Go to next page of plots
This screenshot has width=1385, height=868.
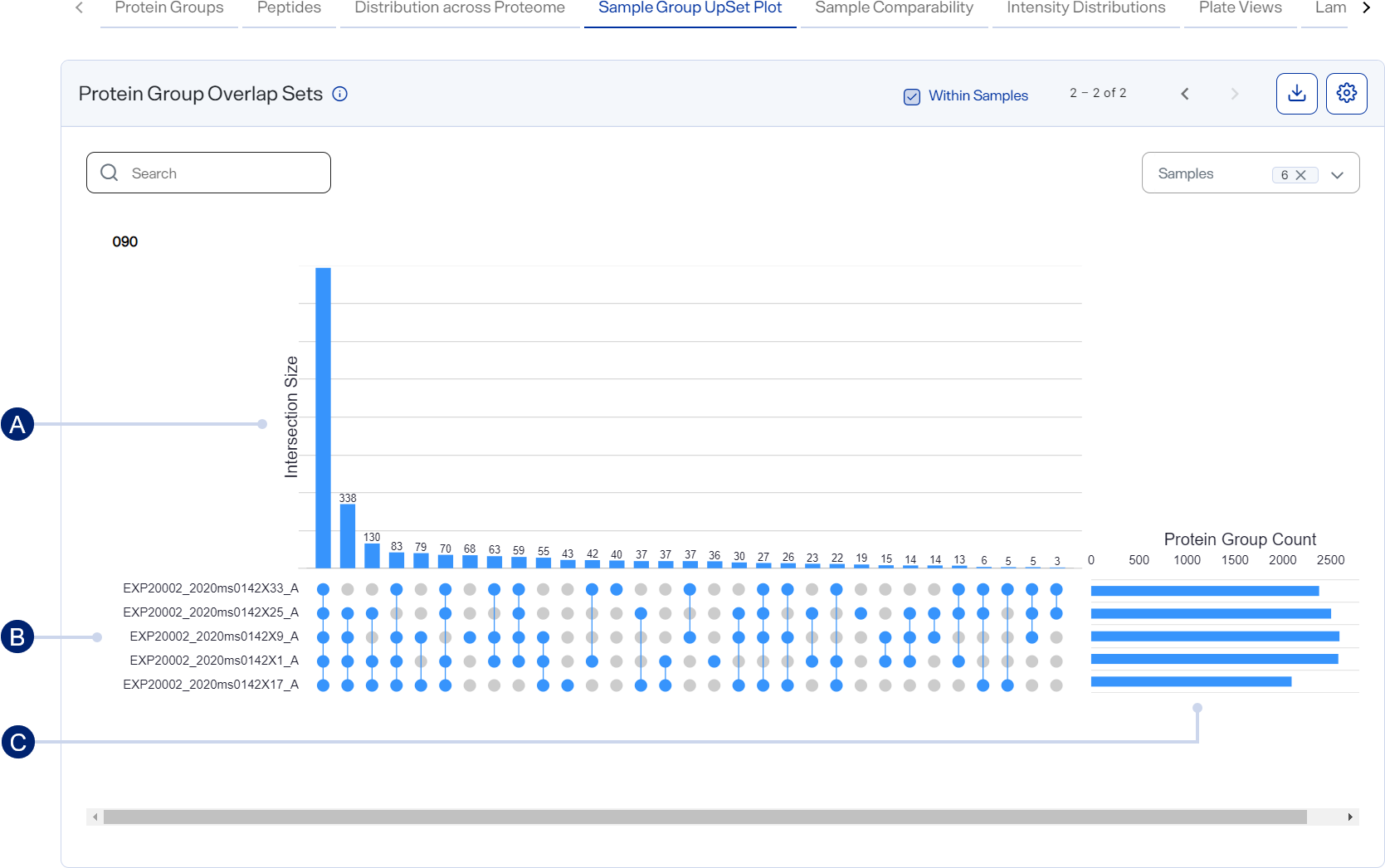coord(1235,94)
